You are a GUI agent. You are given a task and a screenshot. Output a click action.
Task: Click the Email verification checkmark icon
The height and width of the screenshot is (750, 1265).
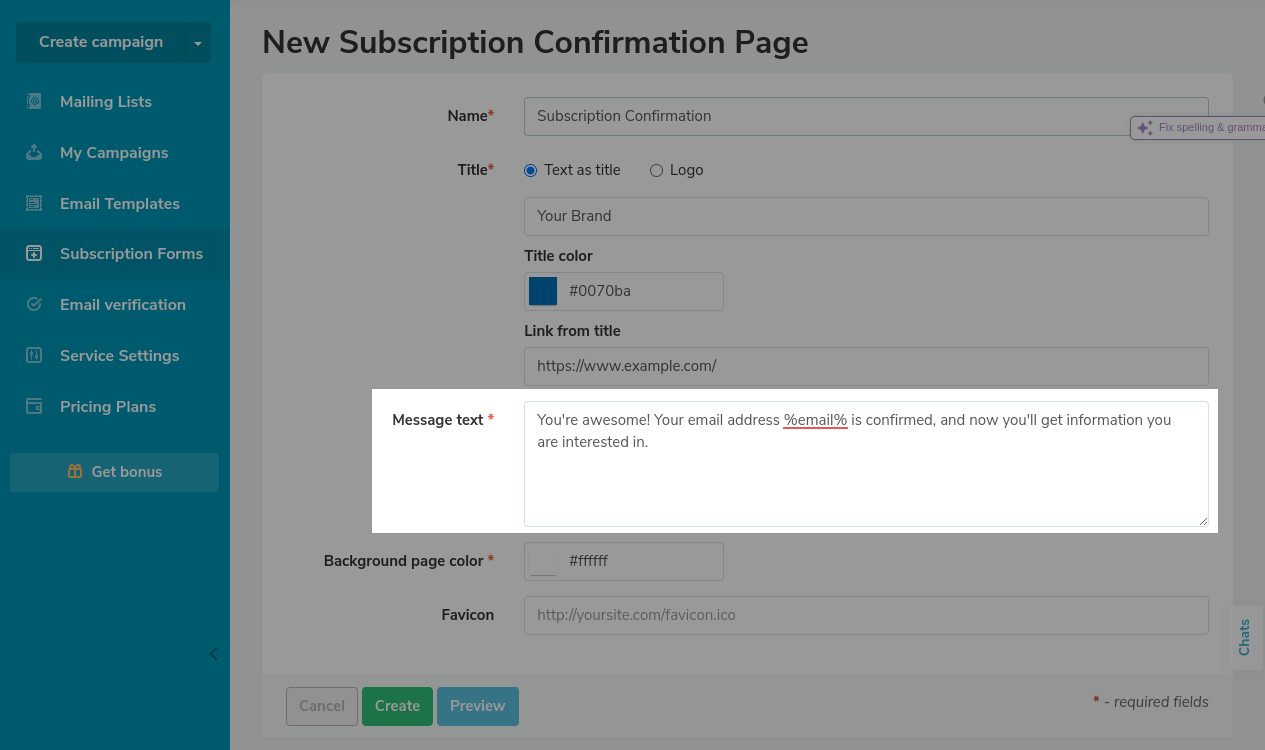click(x=34, y=304)
